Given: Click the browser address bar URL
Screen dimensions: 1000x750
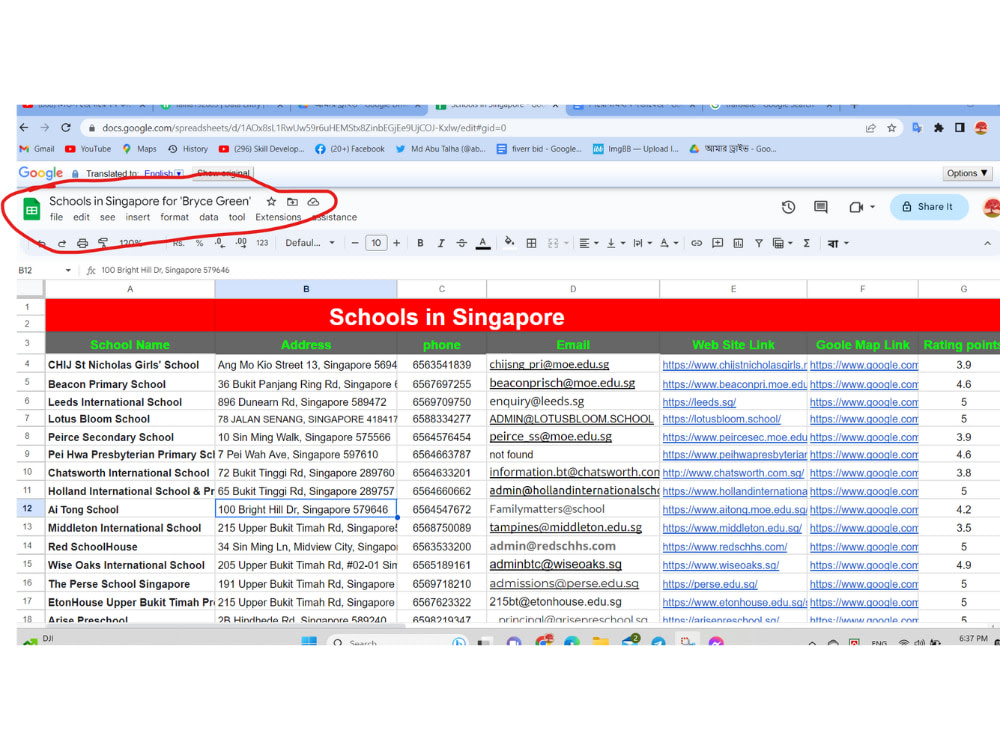Looking at the screenshot, I should (304, 128).
